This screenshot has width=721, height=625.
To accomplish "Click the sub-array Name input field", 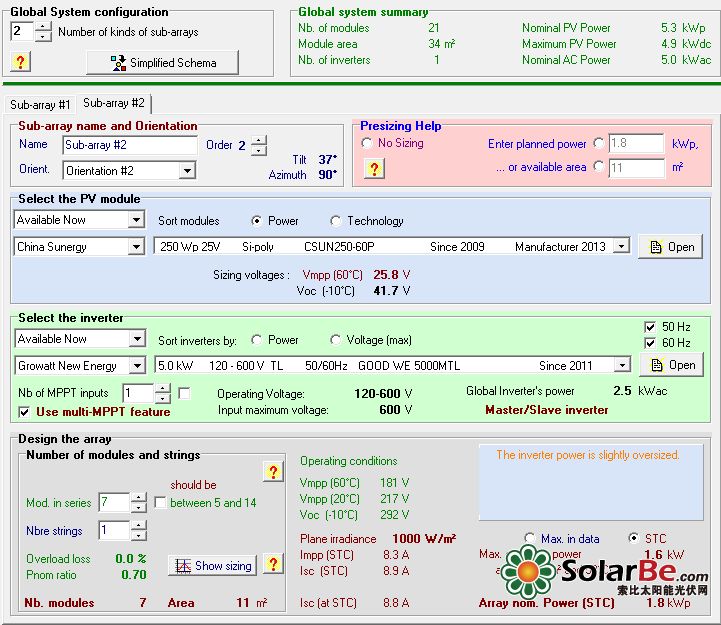I will [x=130, y=145].
